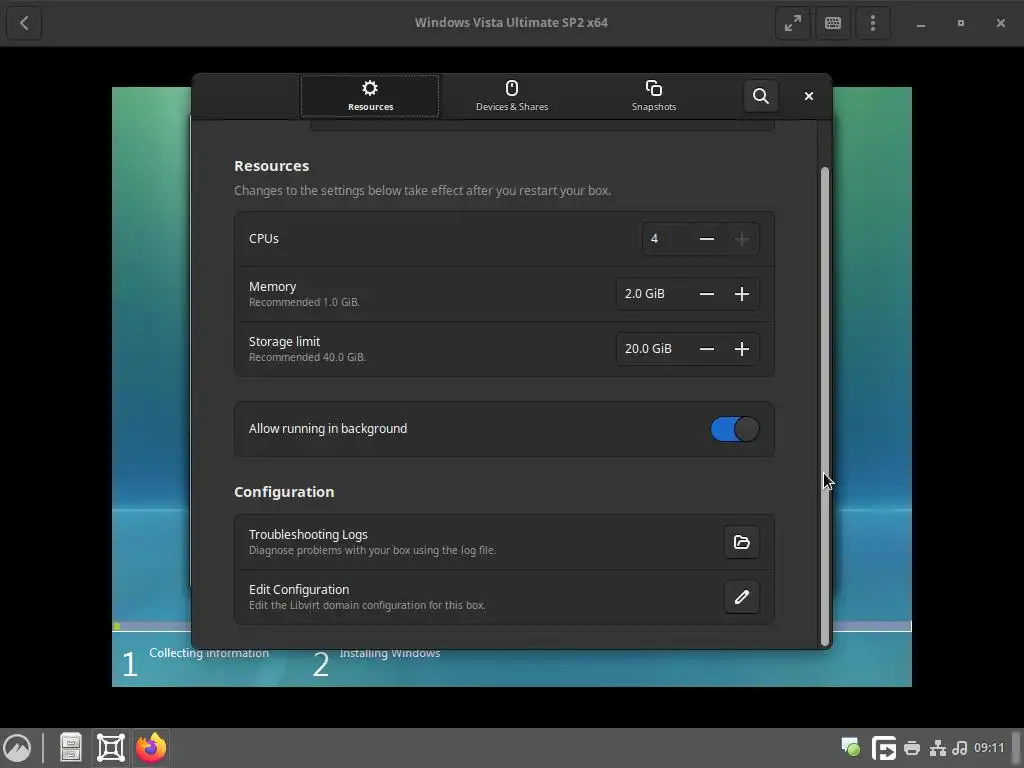Viewport: 1024px width, 768px height.
Task: Click the Edit Configuration row label
Action: pyautogui.click(x=299, y=589)
